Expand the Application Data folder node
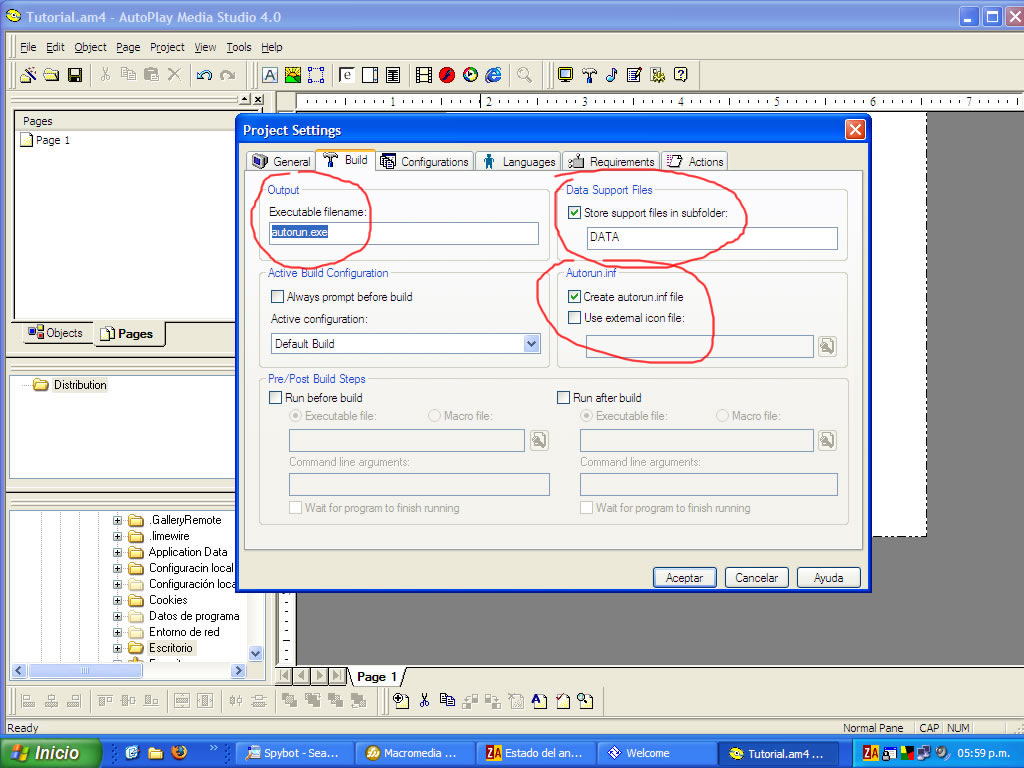The width and height of the screenshot is (1024, 768). 118,552
